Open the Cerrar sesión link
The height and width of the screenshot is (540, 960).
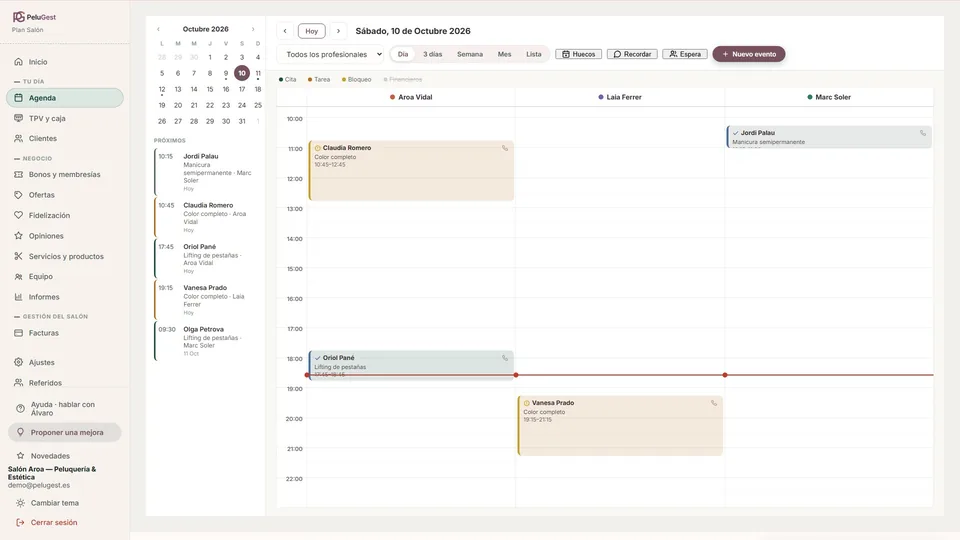[54, 523]
